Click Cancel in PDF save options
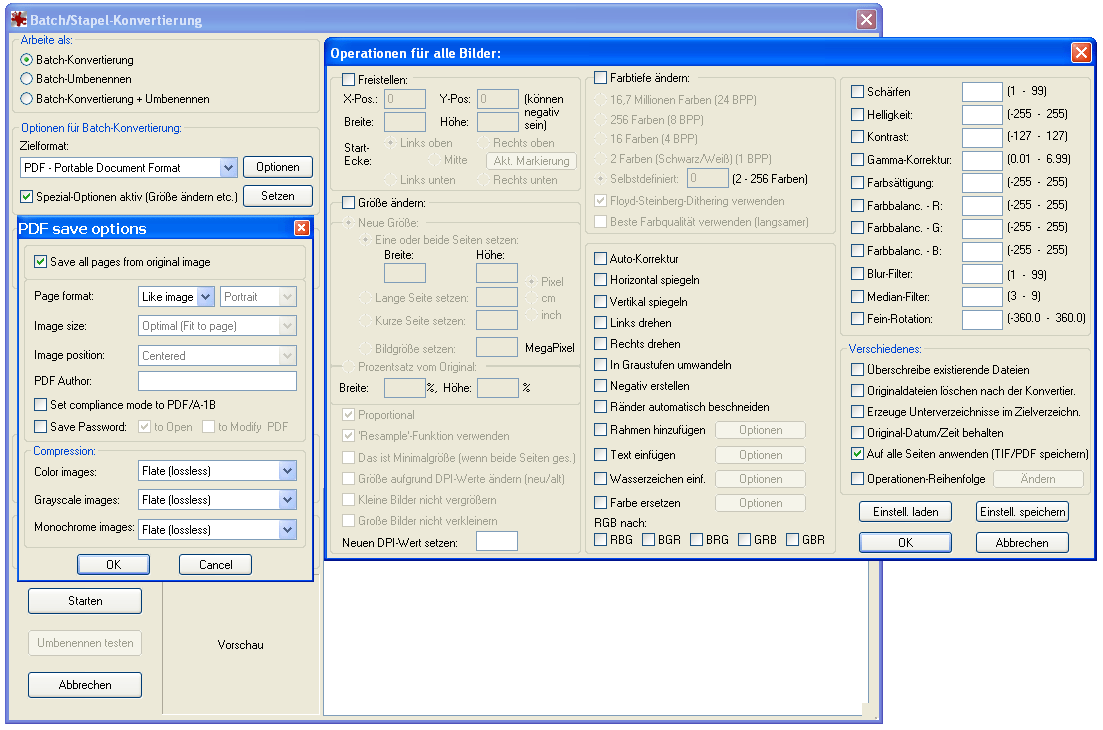Viewport: 1103px width, 730px height. (215, 565)
